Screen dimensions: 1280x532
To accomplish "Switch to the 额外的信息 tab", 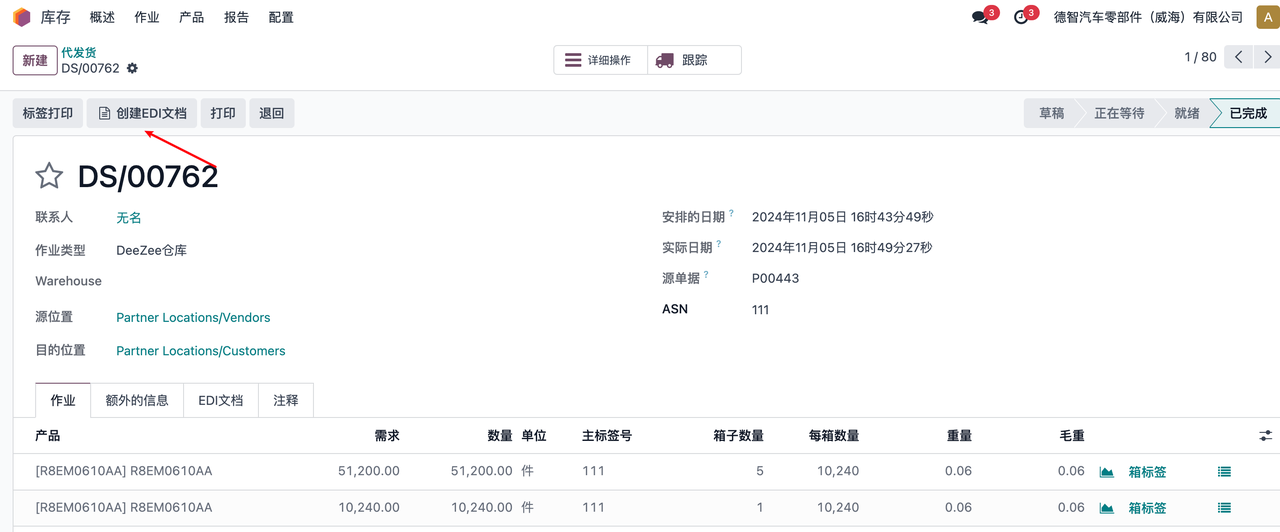I will point(137,400).
